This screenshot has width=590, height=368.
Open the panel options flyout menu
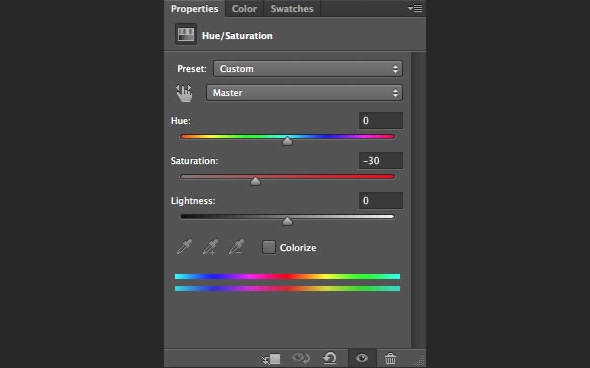(415, 8)
